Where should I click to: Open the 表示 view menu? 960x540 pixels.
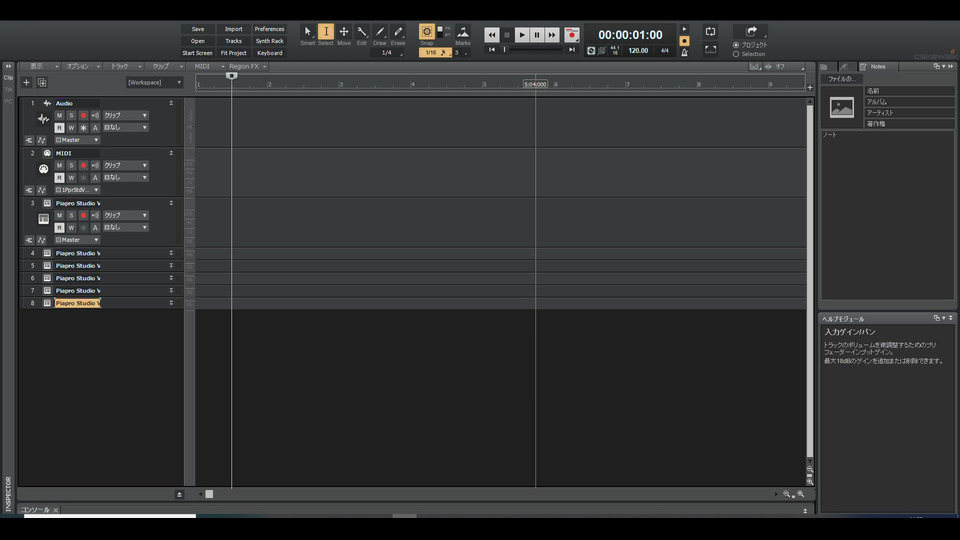(40, 66)
